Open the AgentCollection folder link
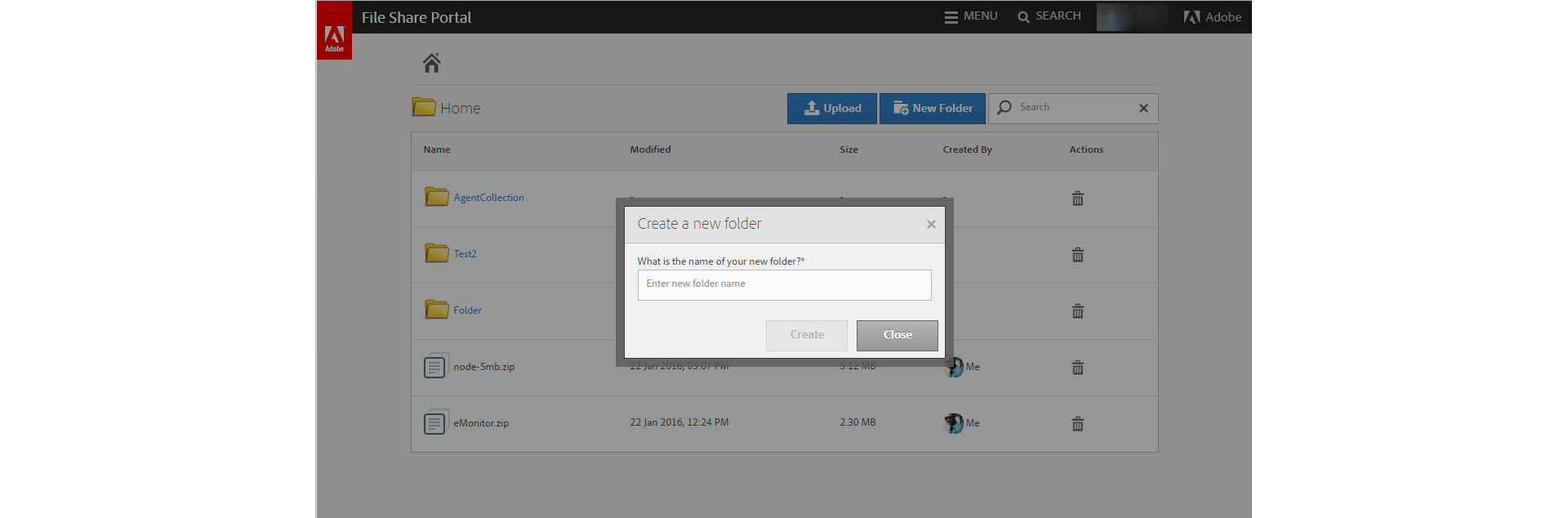Viewport: 1568px width, 518px height. click(489, 198)
